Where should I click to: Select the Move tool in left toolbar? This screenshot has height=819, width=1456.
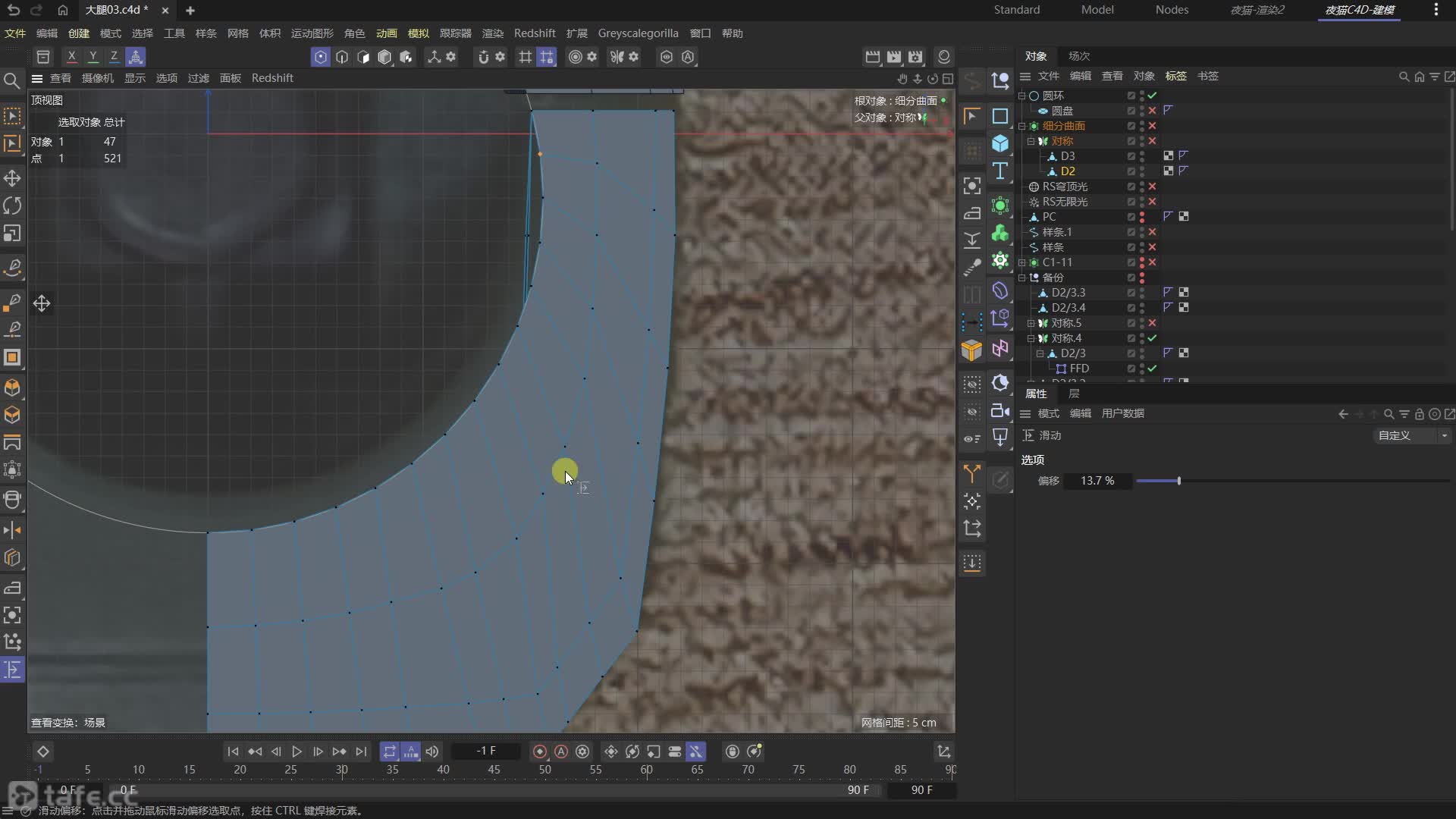click(12, 178)
